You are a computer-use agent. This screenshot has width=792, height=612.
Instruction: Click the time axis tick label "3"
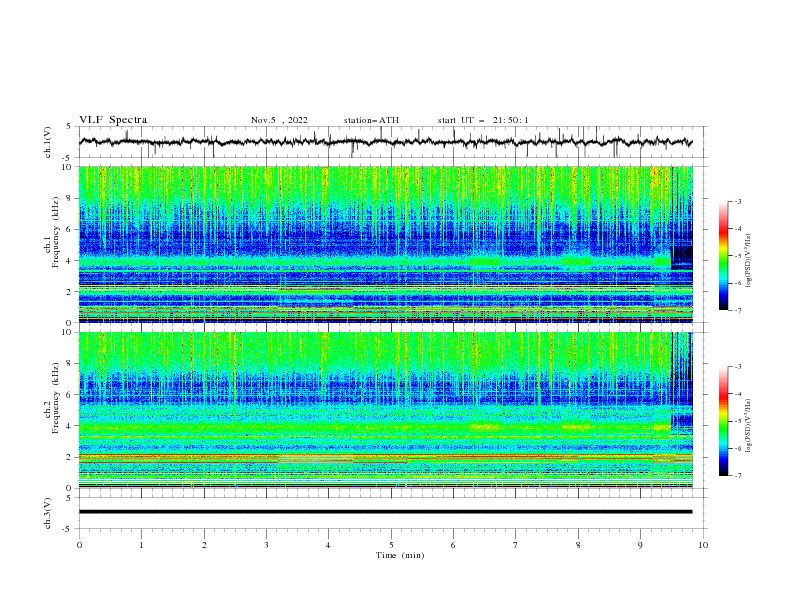click(266, 545)
